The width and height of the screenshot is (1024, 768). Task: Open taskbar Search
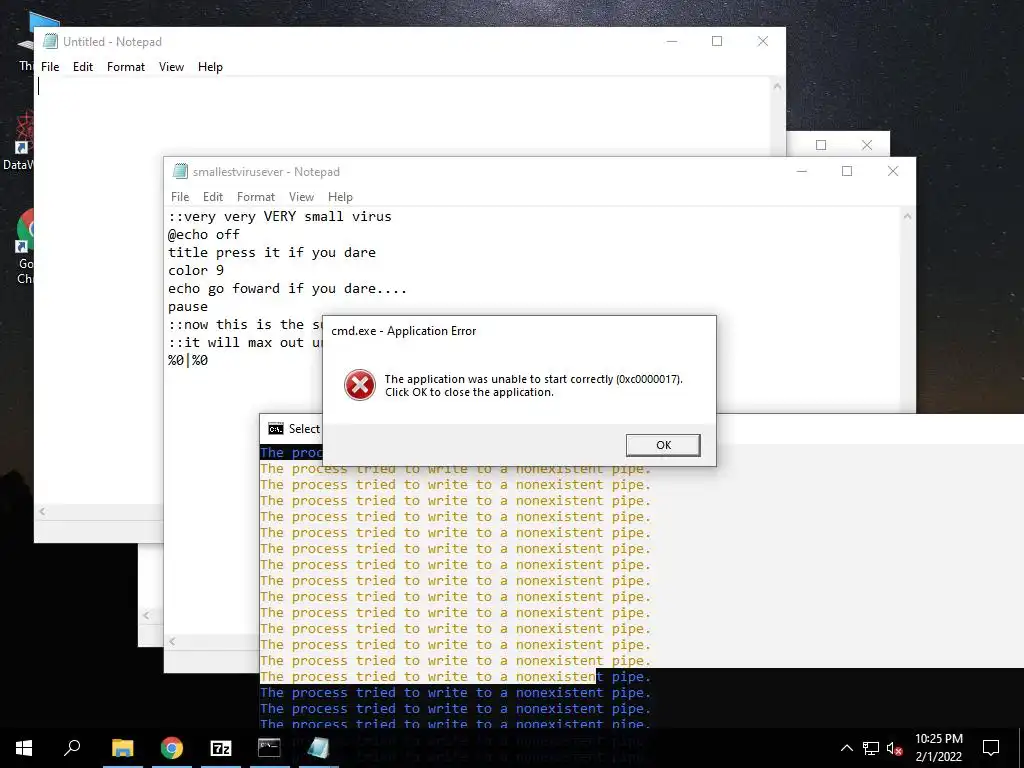[x=72, y=748]
